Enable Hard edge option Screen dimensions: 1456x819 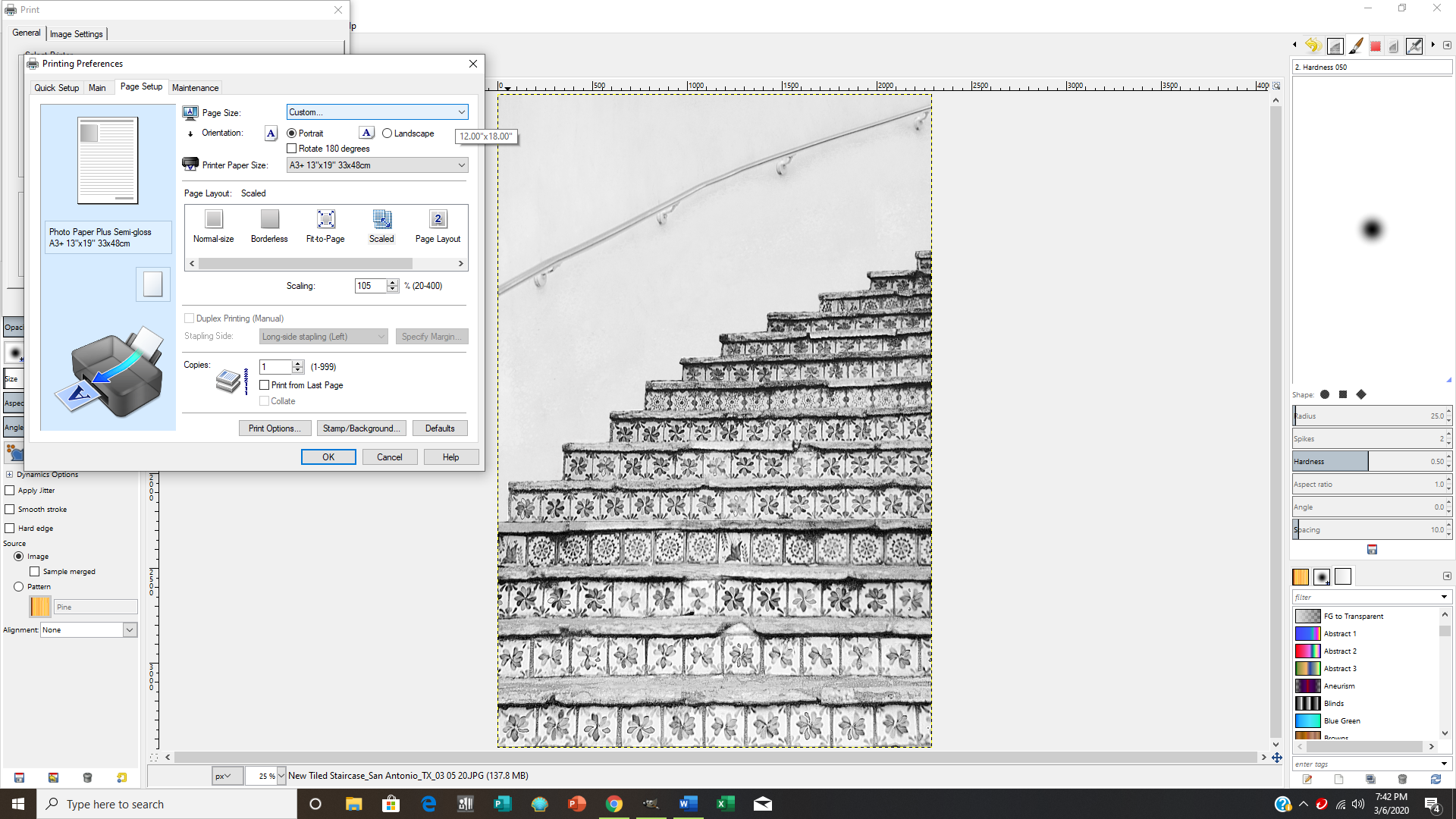click(x=10, y=529)
